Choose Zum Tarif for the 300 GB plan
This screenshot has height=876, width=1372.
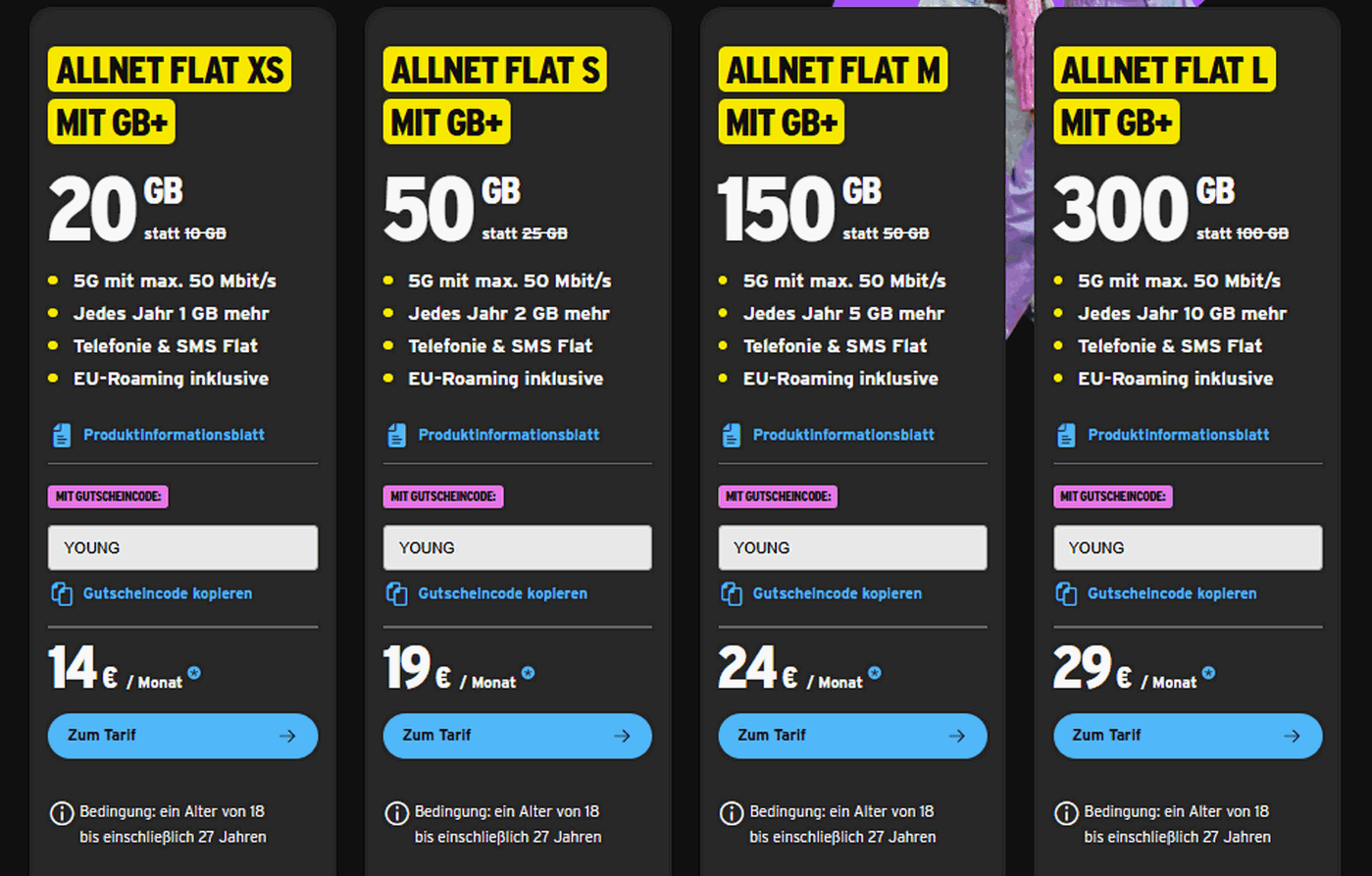click(x=1188, y=736)
